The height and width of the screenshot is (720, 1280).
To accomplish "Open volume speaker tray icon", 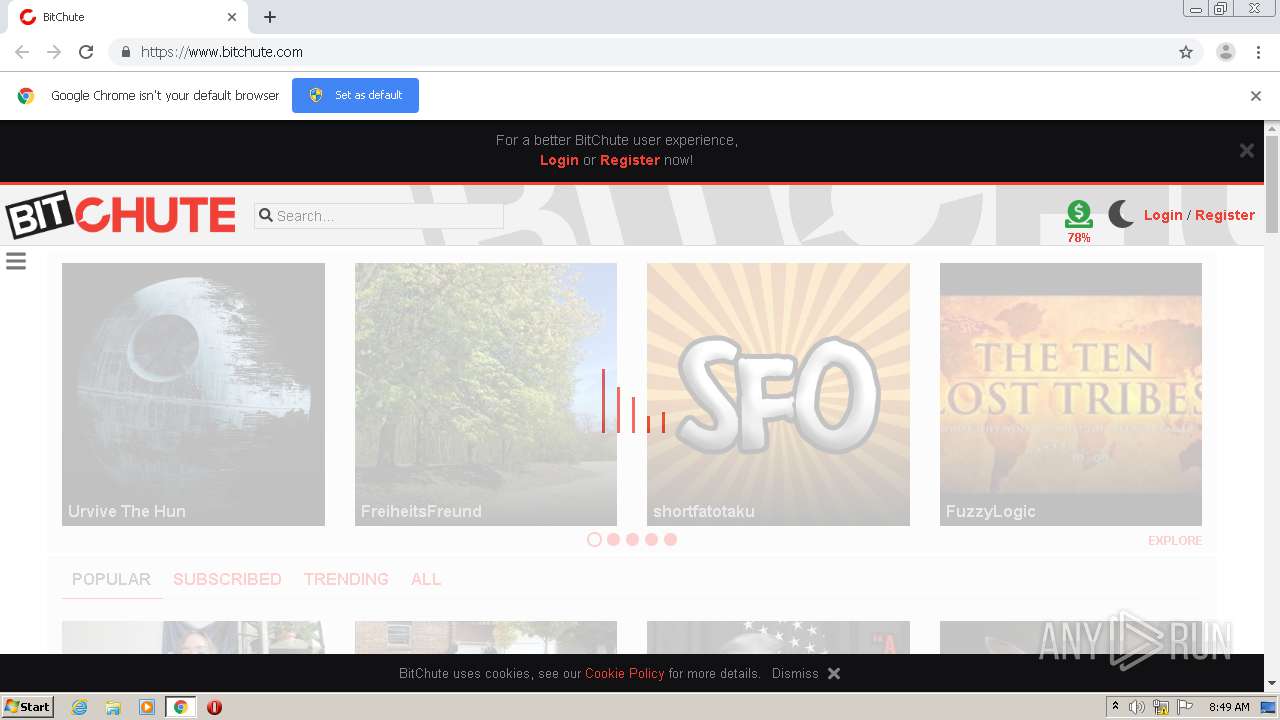I will pos(1137,707).
